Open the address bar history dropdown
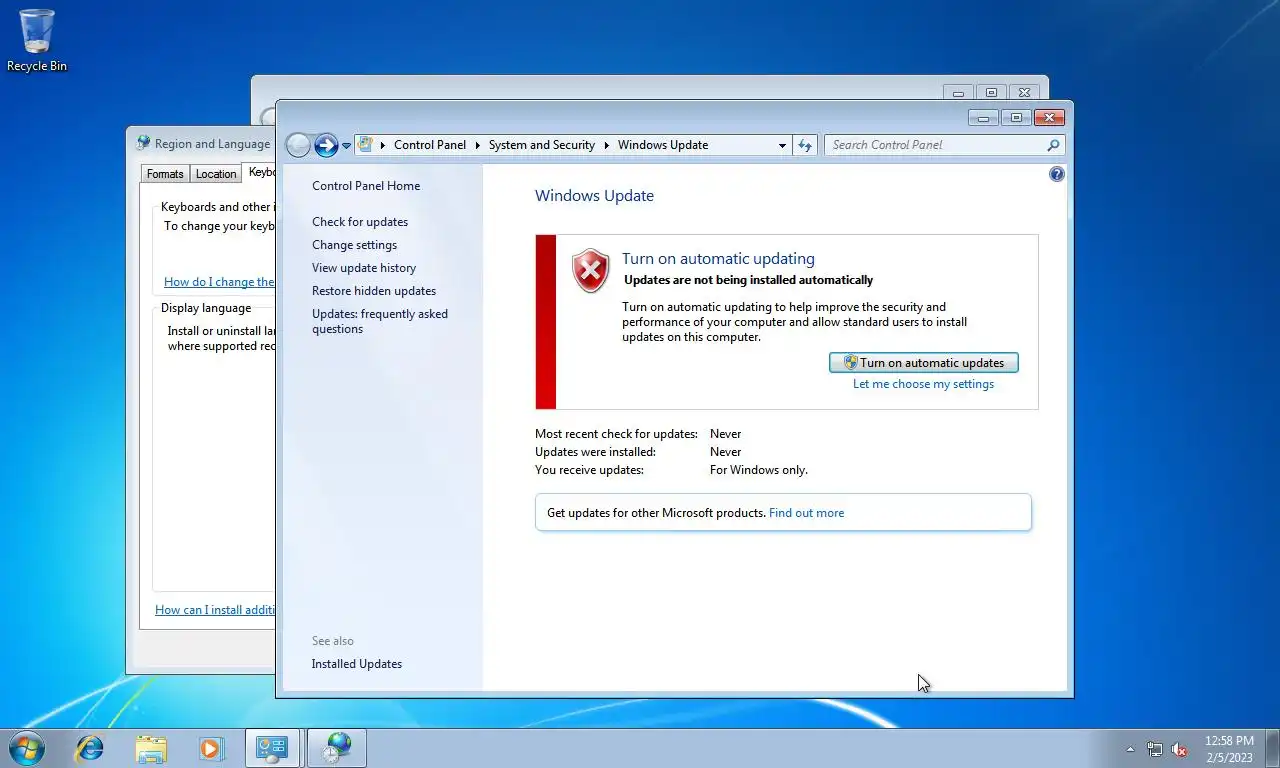This screenshot has width=1280, height=768. 782,145
